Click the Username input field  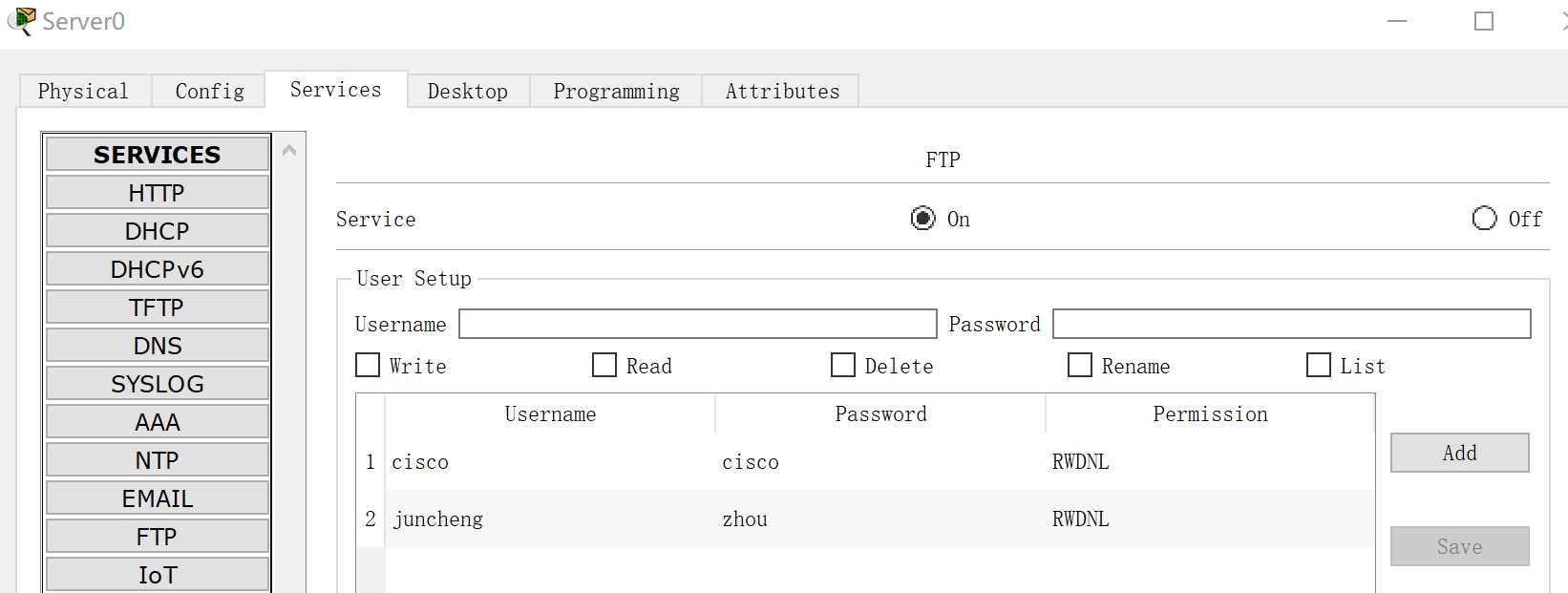pyautogui.click(x=697, y=324)
